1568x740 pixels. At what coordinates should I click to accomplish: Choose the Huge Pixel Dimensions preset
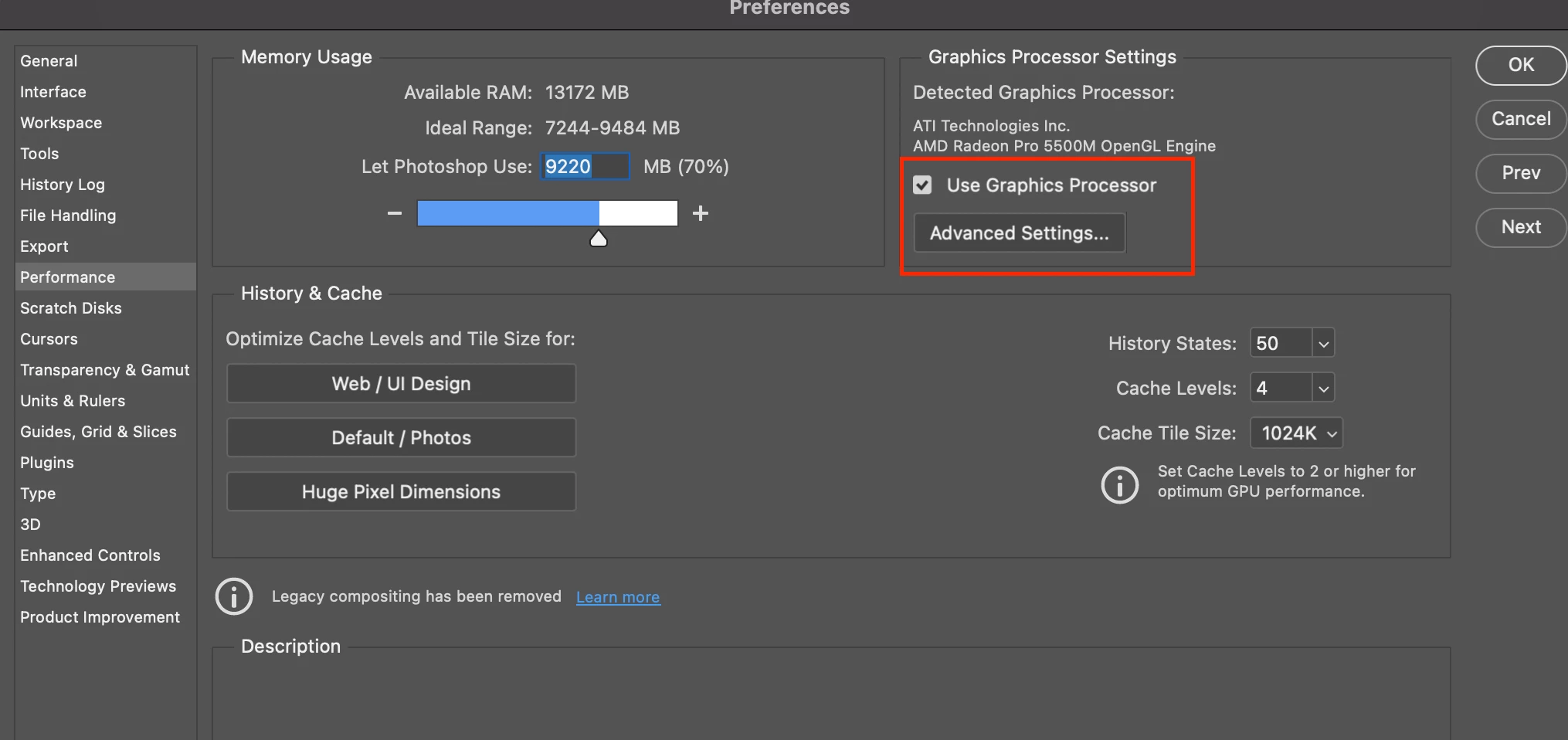tap(401, 492)
